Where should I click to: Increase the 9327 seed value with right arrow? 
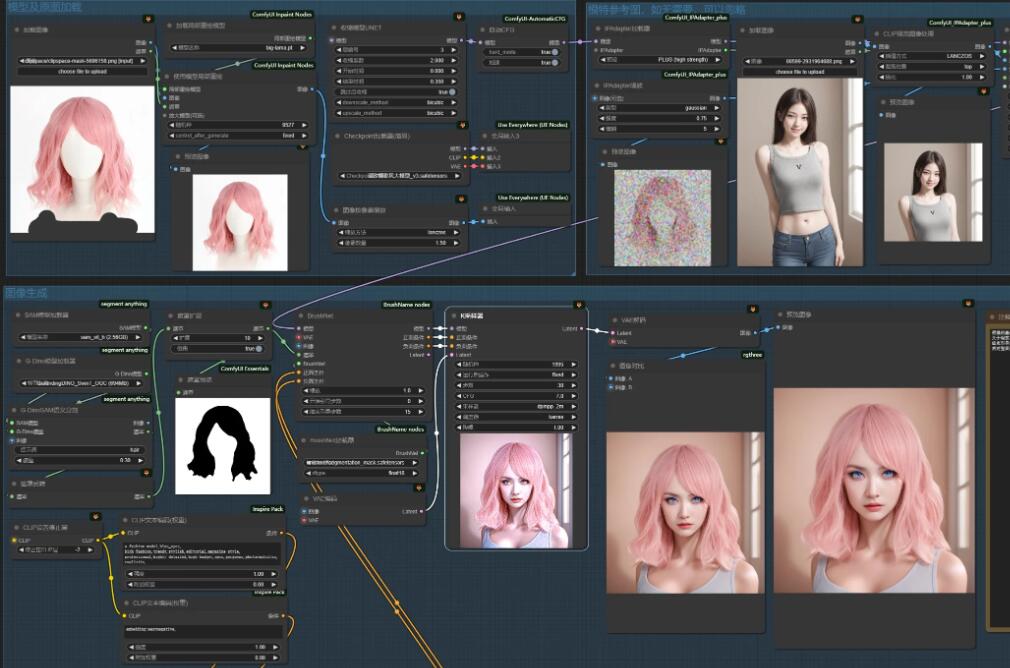304,125
